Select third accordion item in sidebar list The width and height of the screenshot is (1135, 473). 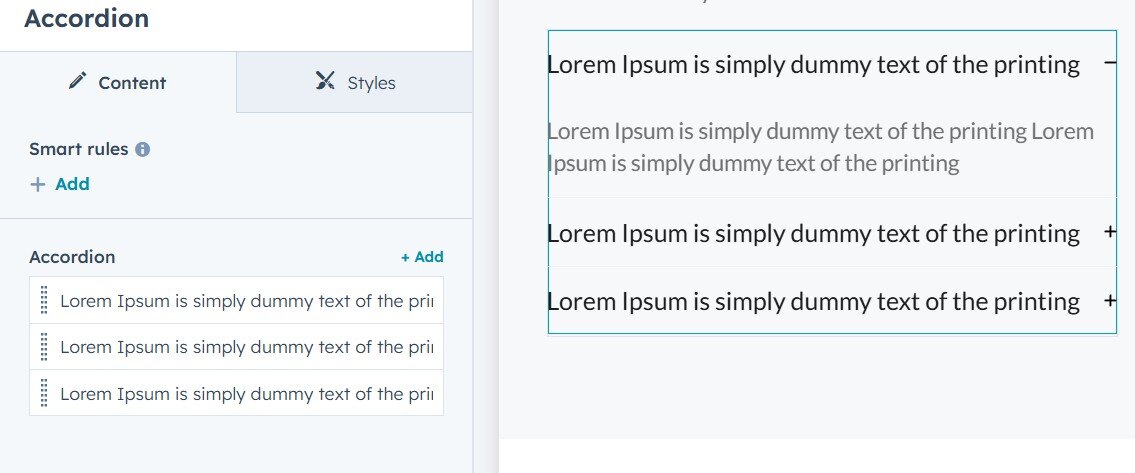click(x=245, y=394)
